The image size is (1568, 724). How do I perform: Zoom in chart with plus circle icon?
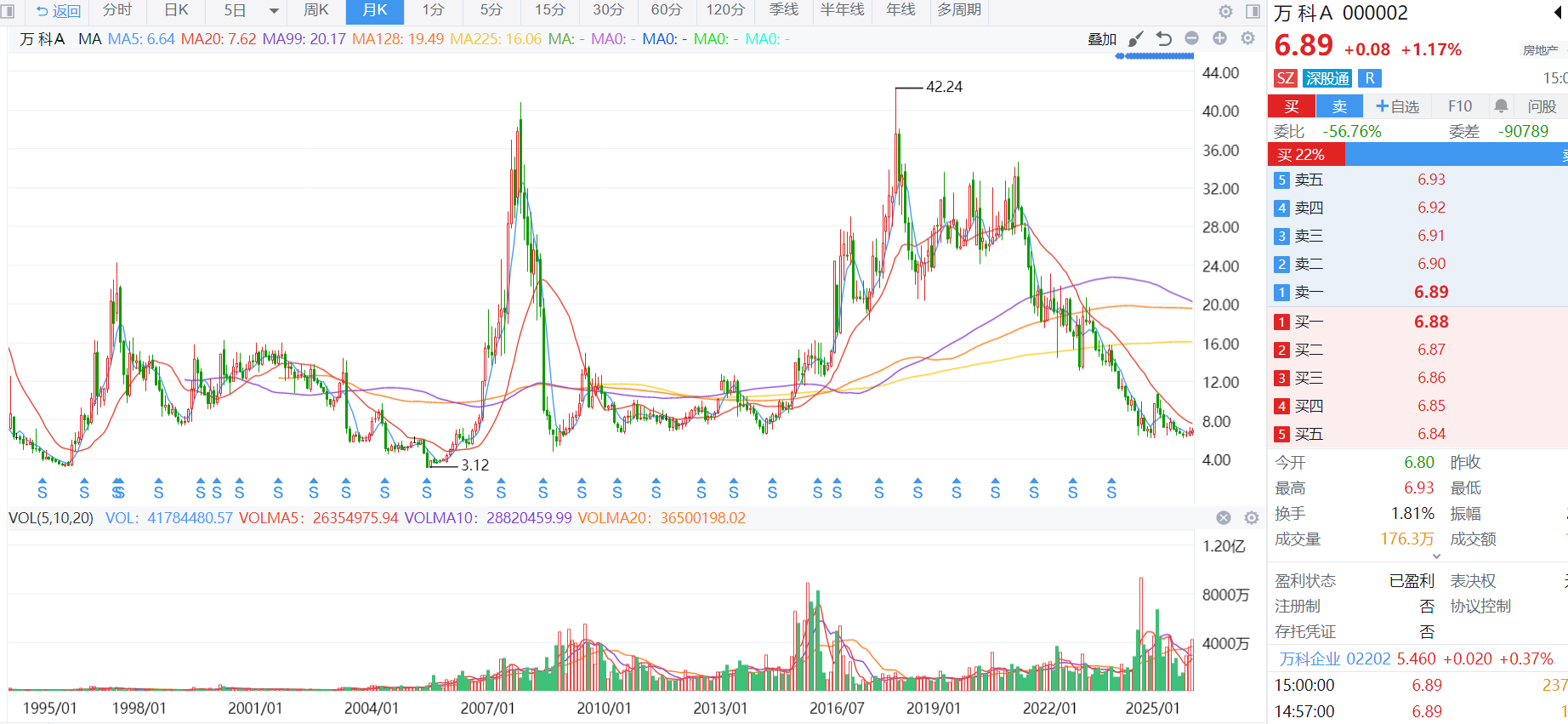pyautogui.click(x=1219, y=38)
